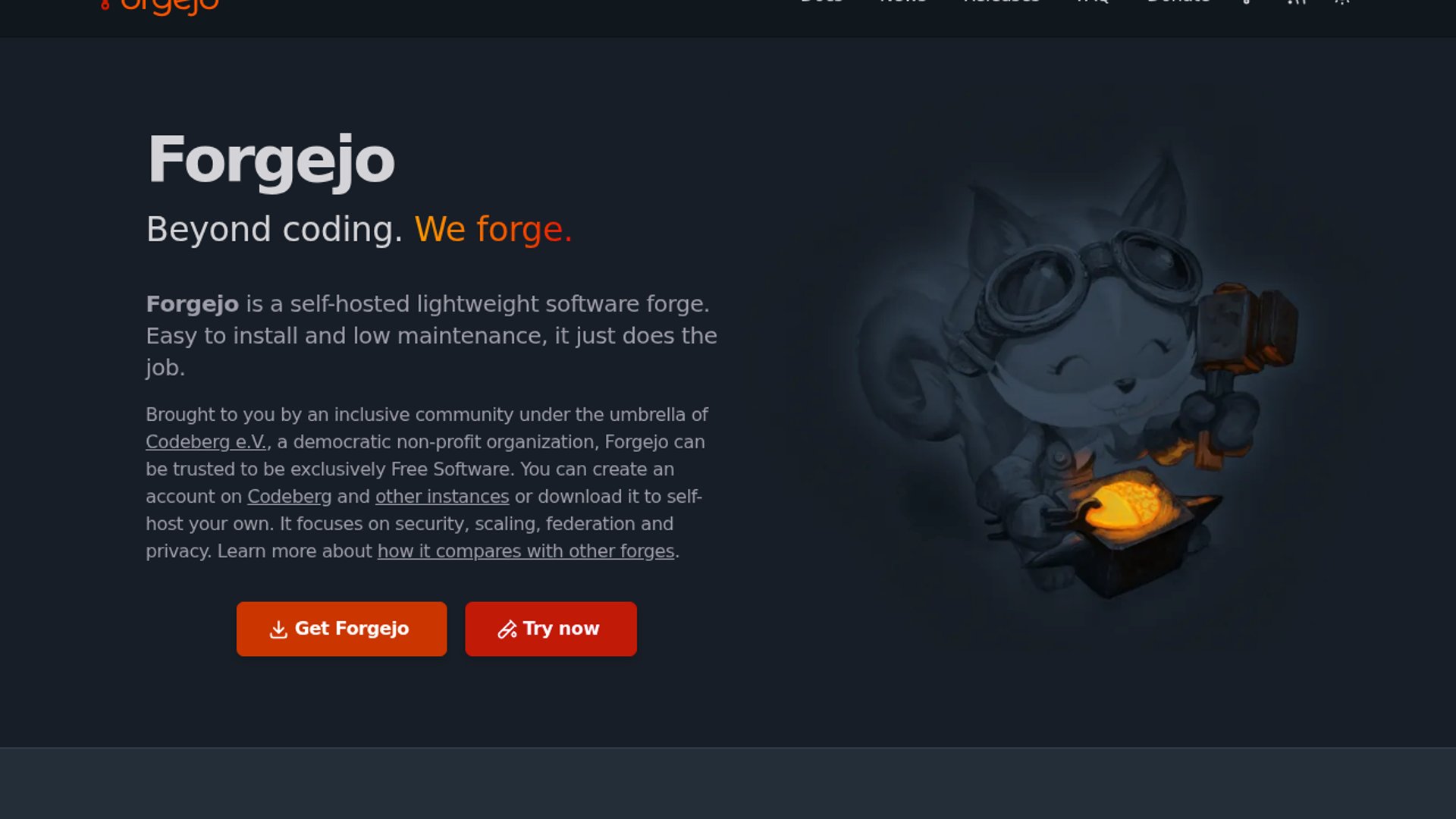Screen dimensions: 1456x819
Task: Click the download icon in Get Forgejo
Action: pyautogui.click(x=278, y=629)
